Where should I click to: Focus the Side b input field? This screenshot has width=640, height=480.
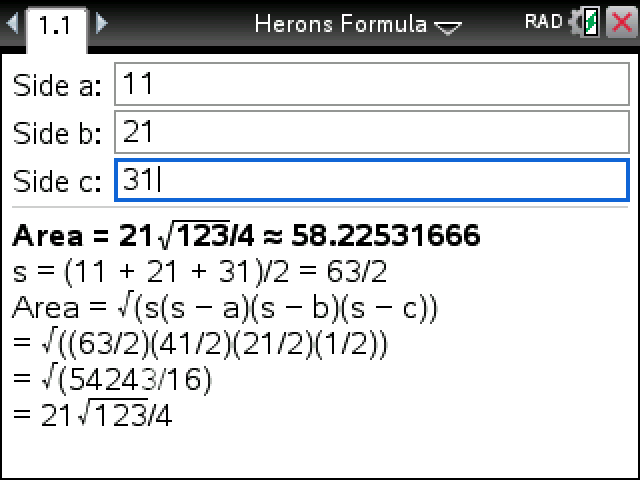[372, 132]
